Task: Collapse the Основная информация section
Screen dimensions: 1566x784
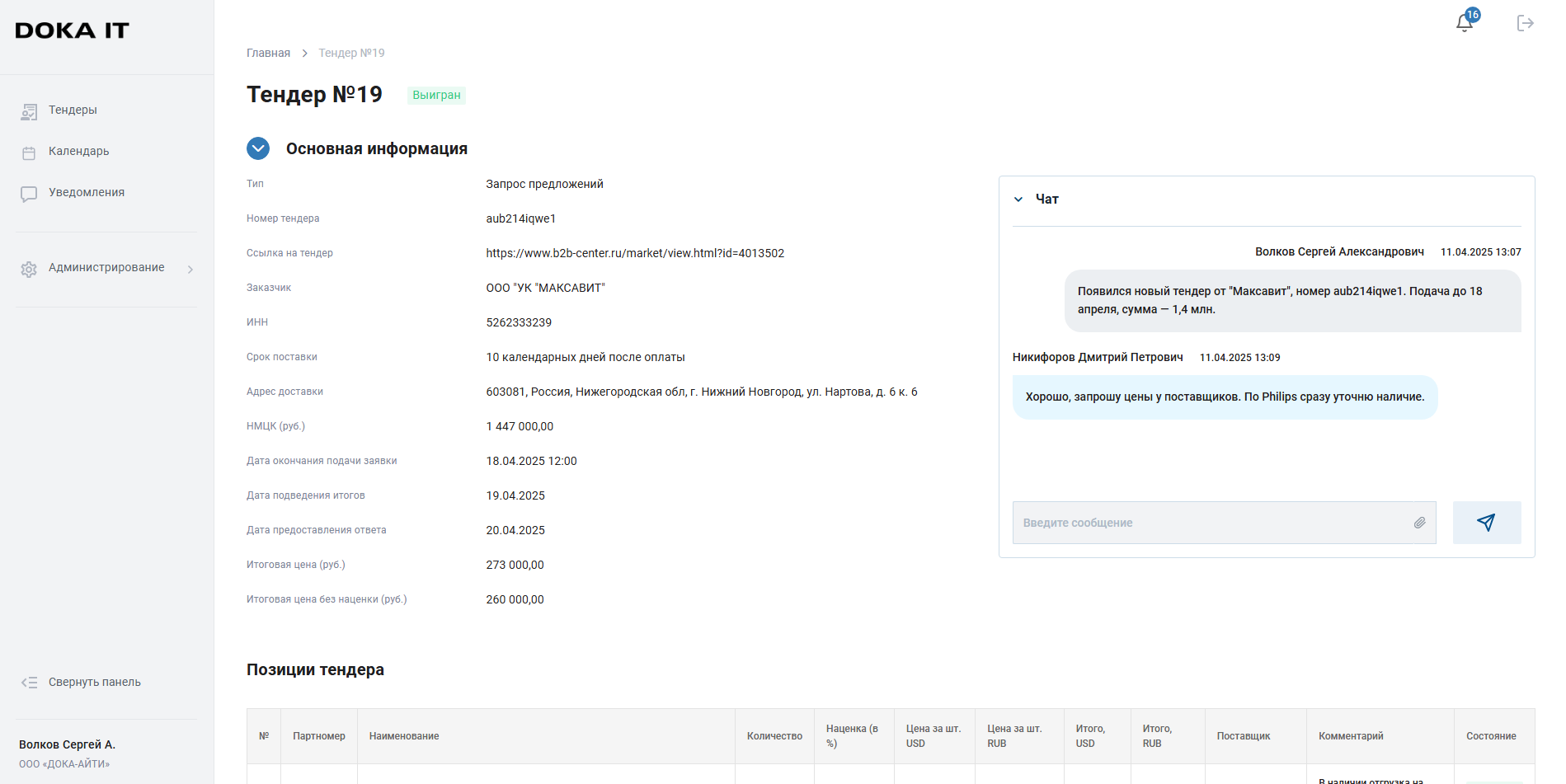Action: tap(258, 148)
